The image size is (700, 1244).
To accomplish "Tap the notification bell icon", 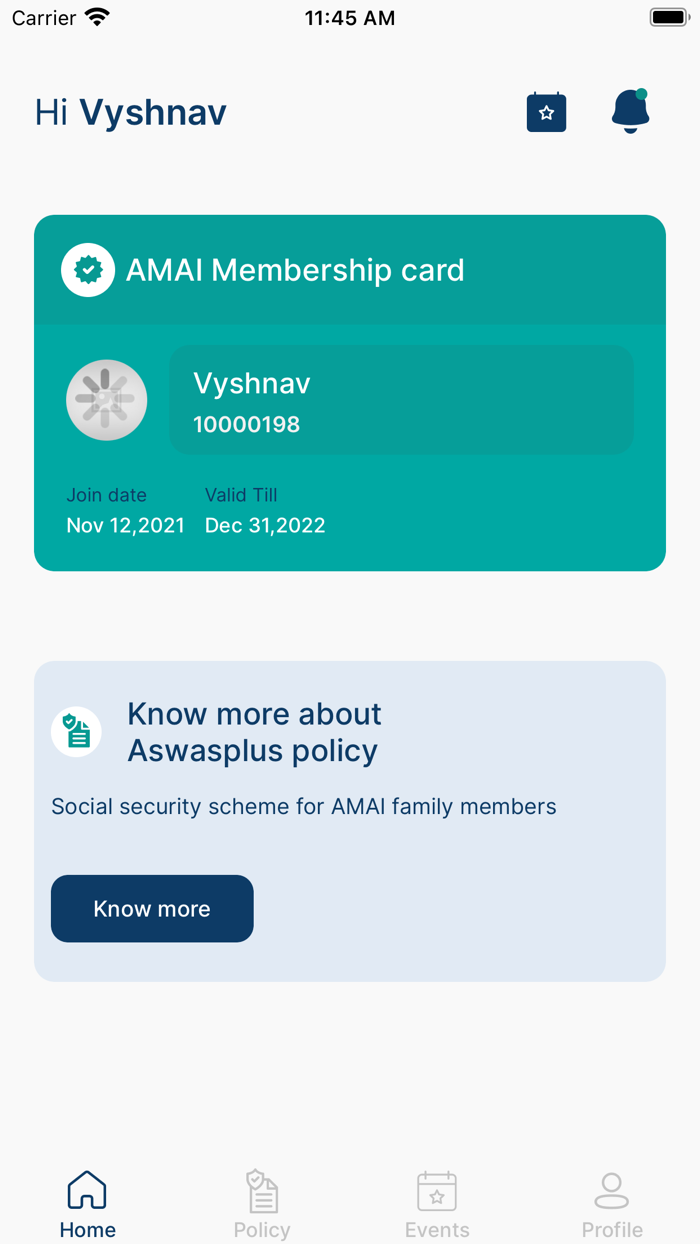I will [630, 111].
